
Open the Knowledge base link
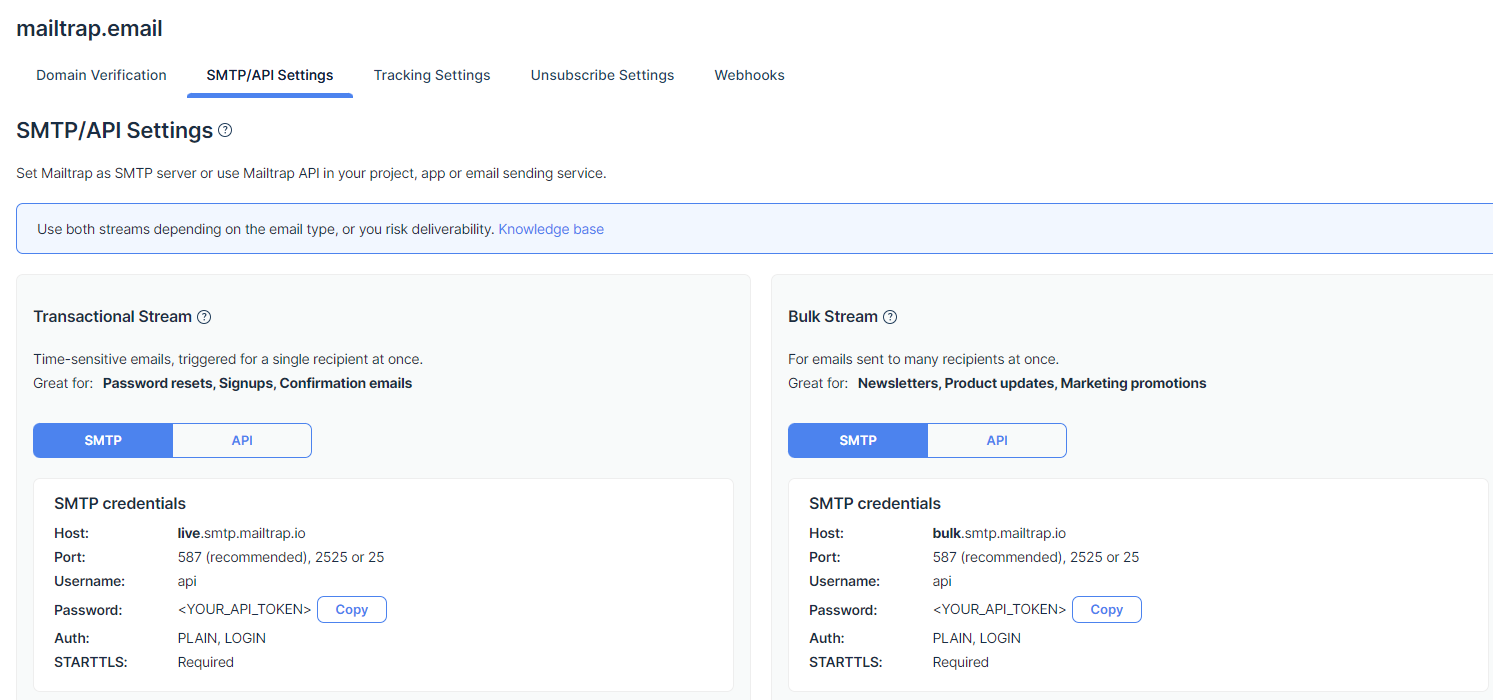pyautogui.click(x=551, y=229)
